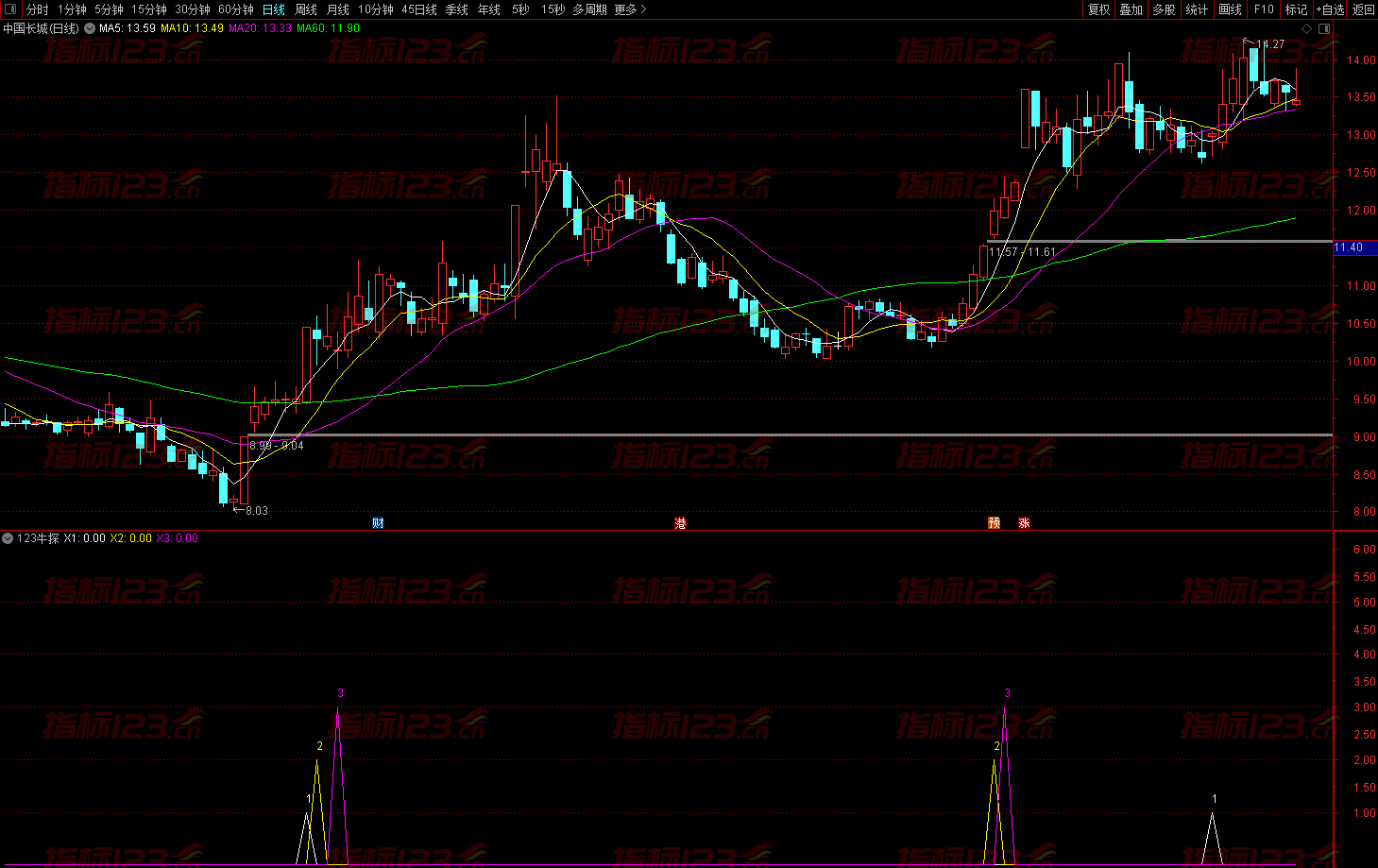
Task: Switch to 季线 quarterly chart
Action: [x=457, y=9]
